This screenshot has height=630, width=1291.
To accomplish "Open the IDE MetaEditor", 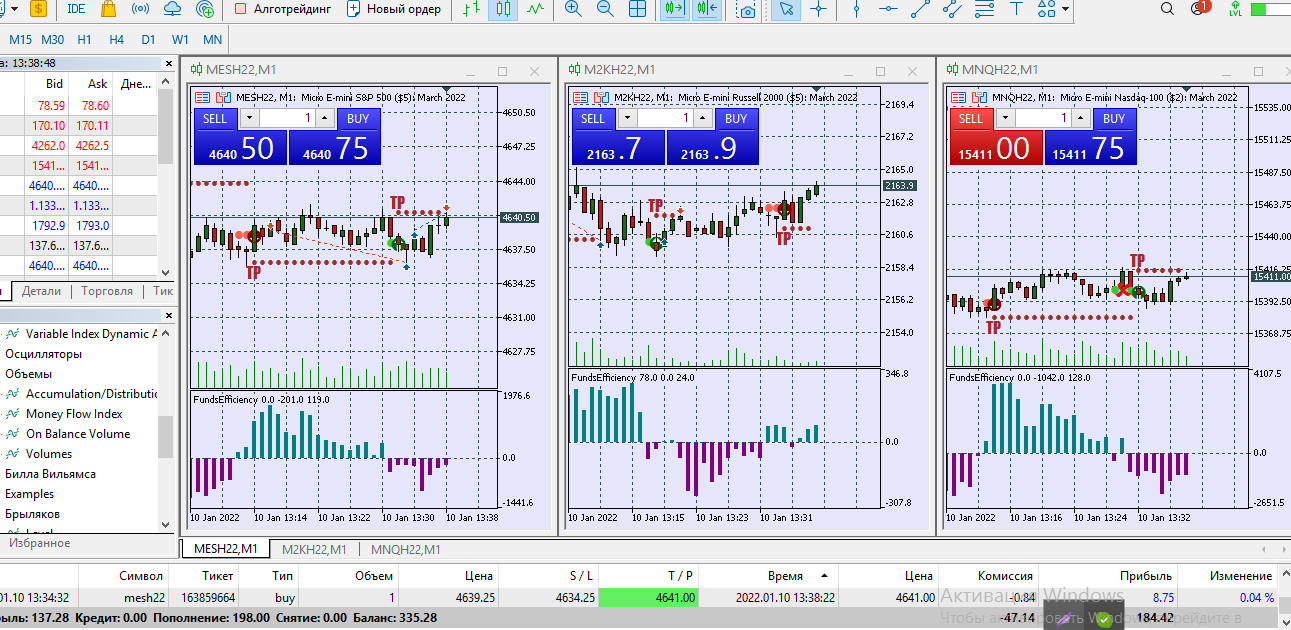I will tap(76, 9).
